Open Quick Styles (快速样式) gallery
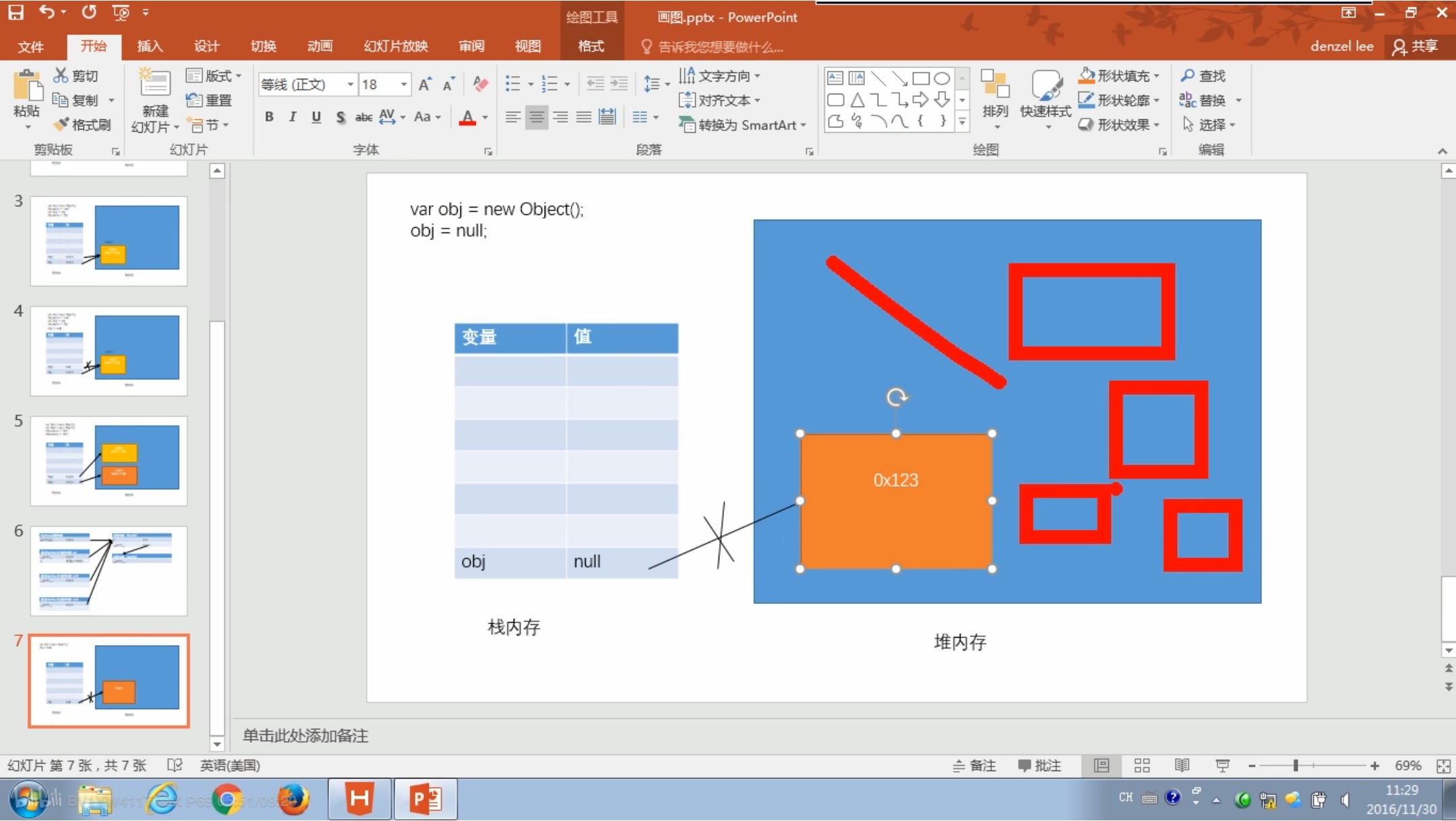1456x821 pixels. pos(1045,98)
